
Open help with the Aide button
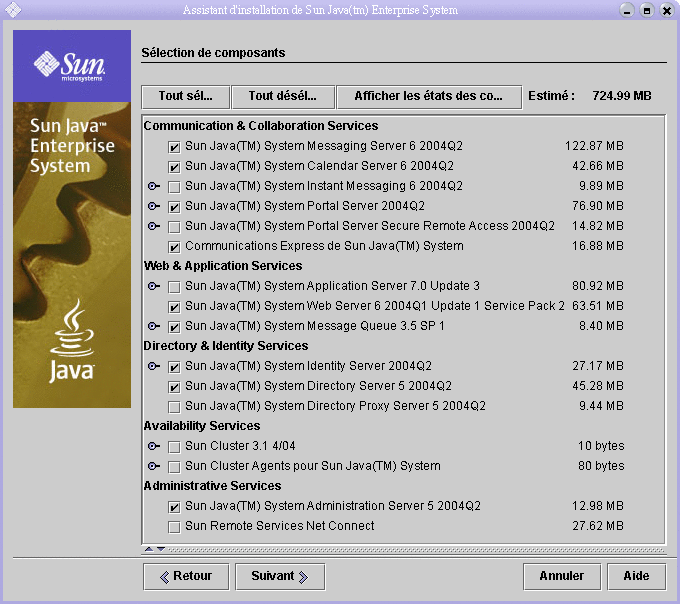[636, 576]
